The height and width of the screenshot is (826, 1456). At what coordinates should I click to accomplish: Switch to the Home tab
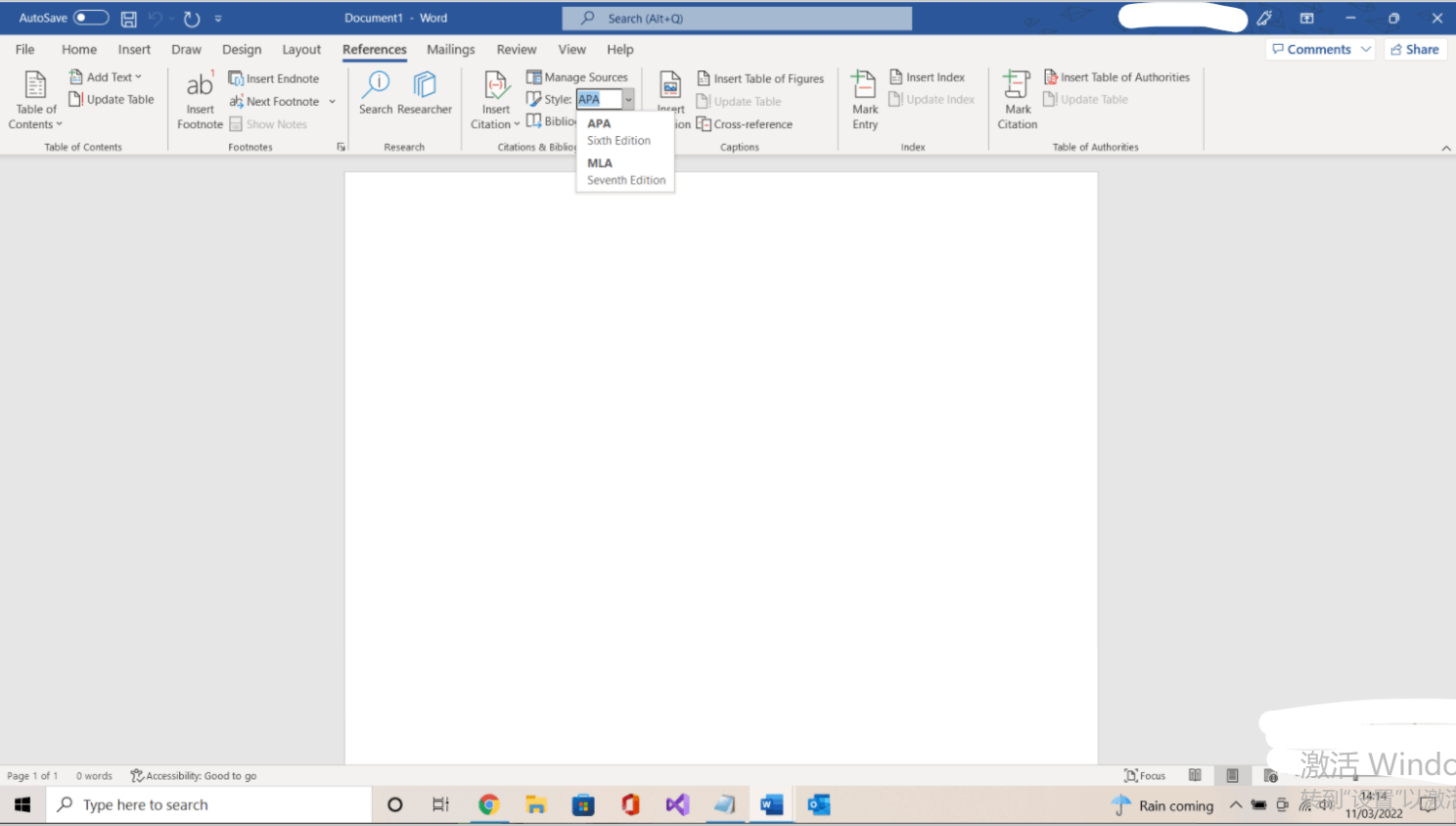tap(79, 49)
